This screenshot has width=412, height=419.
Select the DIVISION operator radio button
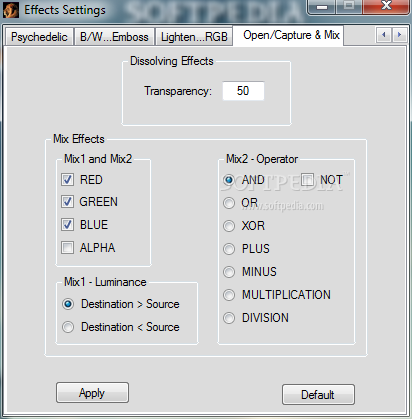coord(229,318)
